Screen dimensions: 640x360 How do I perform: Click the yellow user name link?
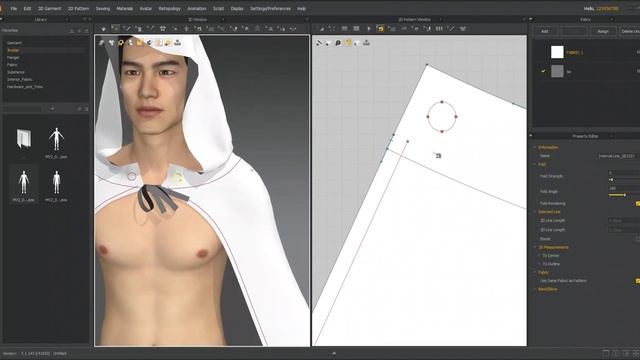click(607, 9)
